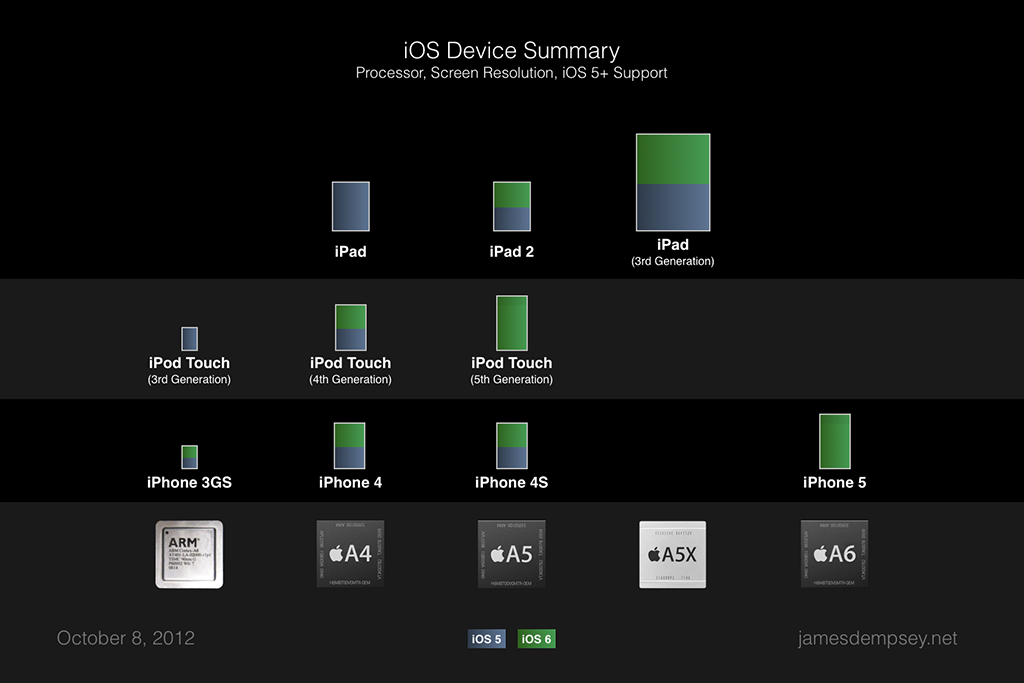The image size is (1024, 683).
Task: Click the iOS Device Summary title
Action: 511,50
